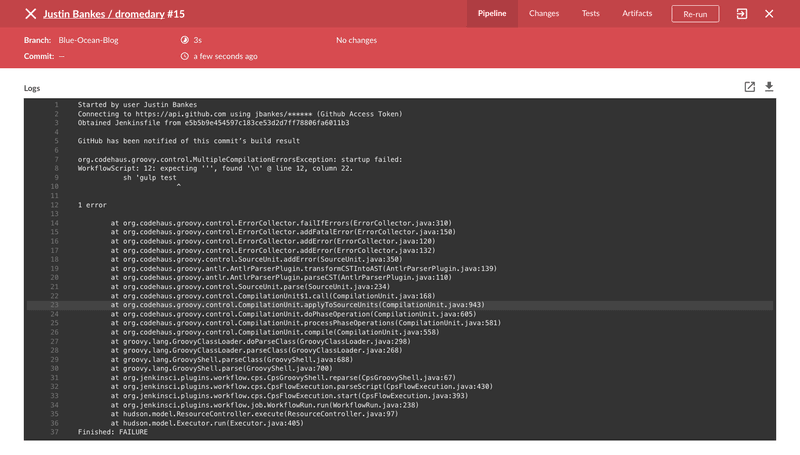Viewport: 800px width, 455px height.
Task: Select the 'WorkflowScript: 12: expecting' line
Action: (x=215, y=168)
